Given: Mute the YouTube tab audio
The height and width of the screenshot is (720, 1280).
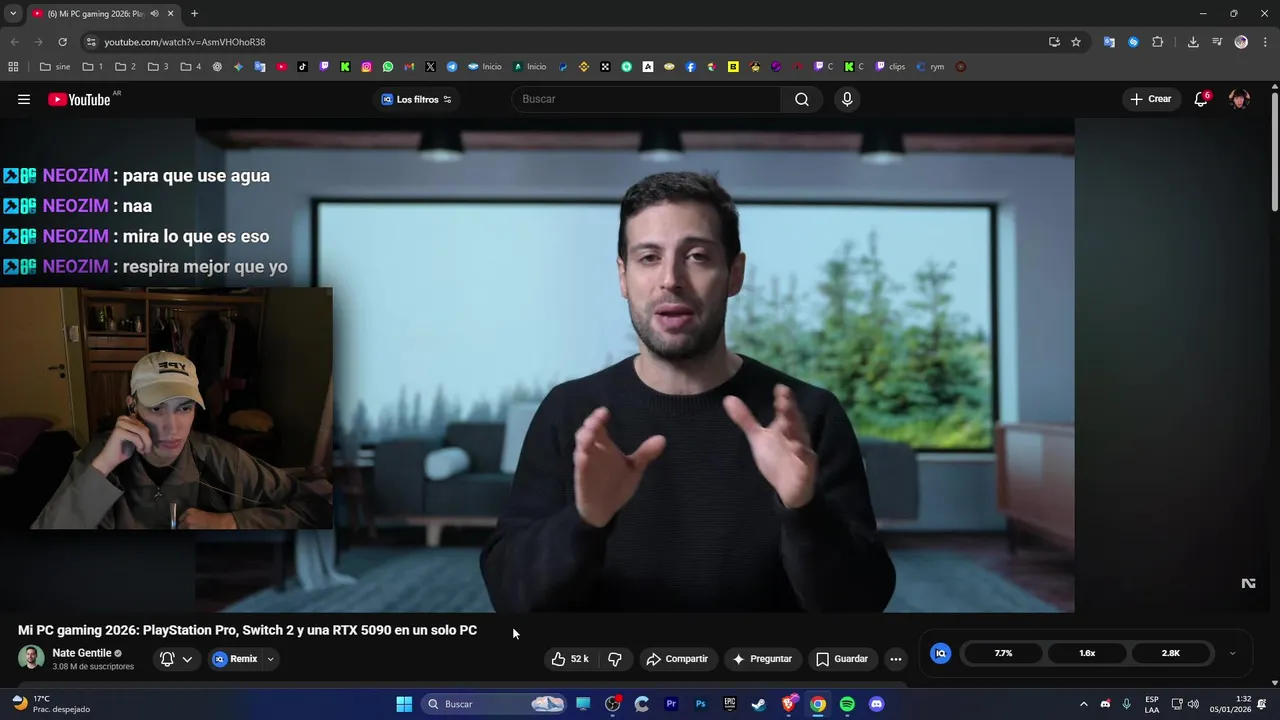Looking at the screenshot, I should (154, 14).
